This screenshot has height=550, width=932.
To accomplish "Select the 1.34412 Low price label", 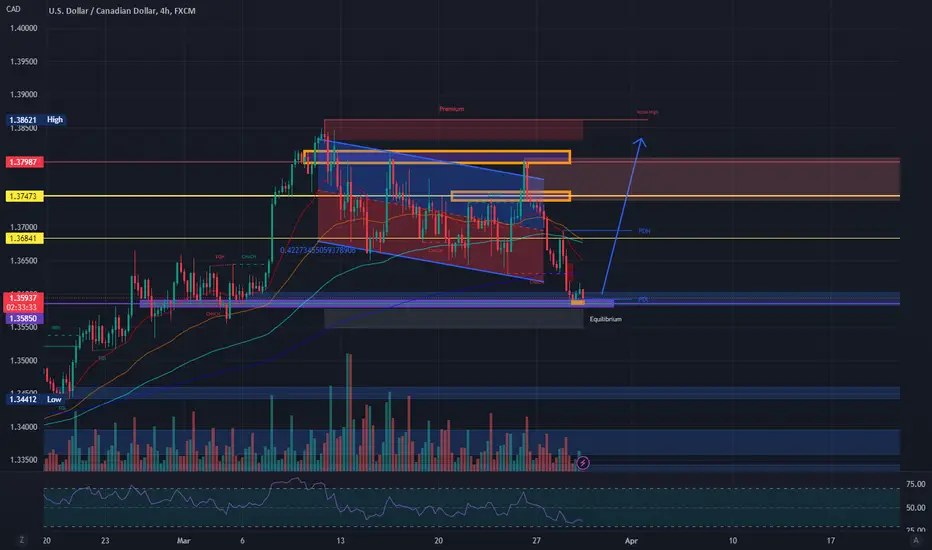I will (x=35, y=400).
